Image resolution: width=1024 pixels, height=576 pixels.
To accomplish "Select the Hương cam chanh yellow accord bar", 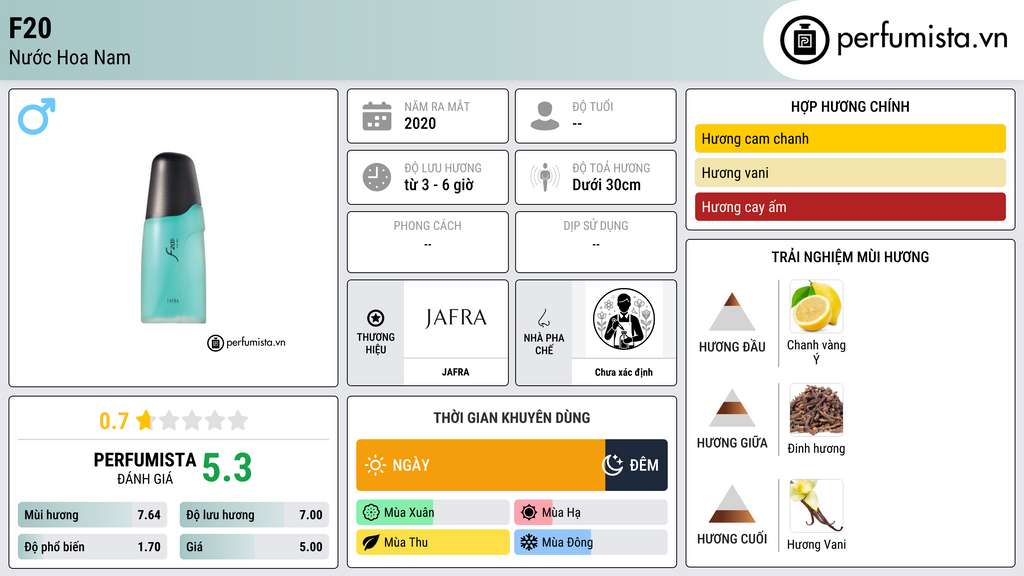I will [850, 138].
